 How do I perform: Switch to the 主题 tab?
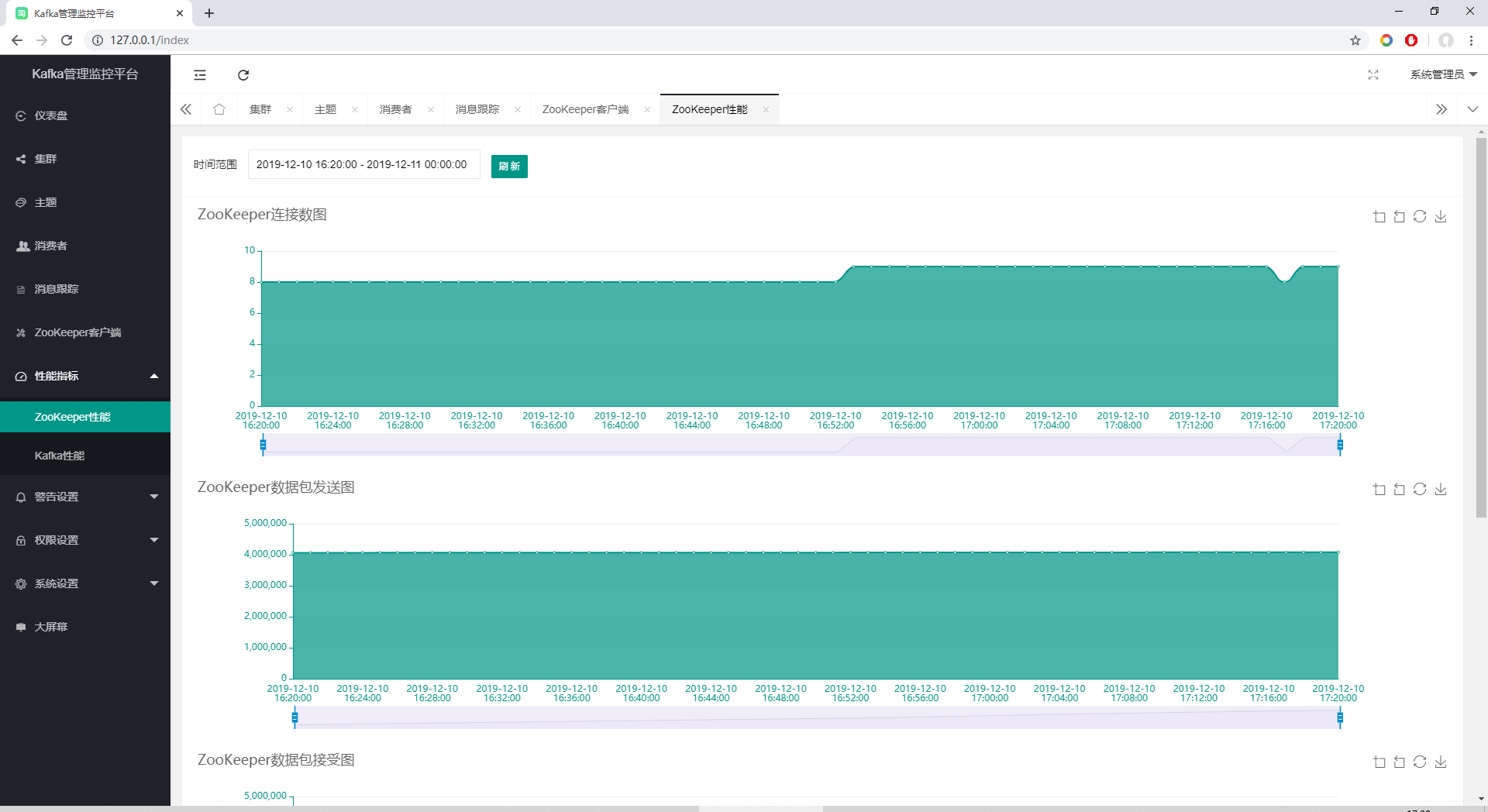coord(325,109)
